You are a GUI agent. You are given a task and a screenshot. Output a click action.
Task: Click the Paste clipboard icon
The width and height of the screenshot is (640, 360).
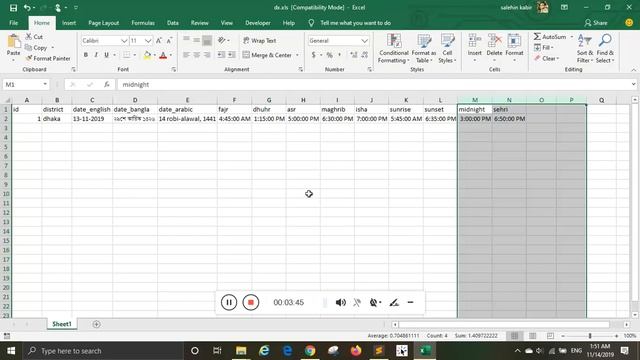pos(13,41)
